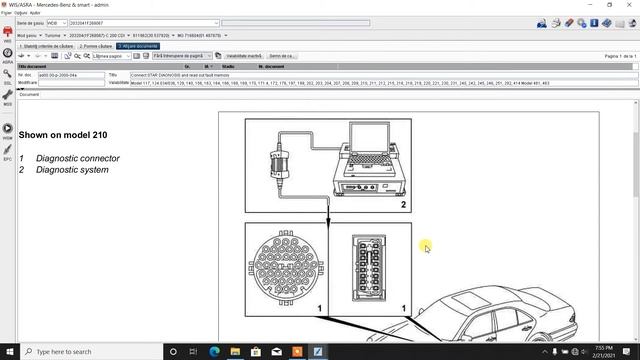Click the taskbar search box
This screenshot has height=360, width=640.
click(x=91, y=351)
